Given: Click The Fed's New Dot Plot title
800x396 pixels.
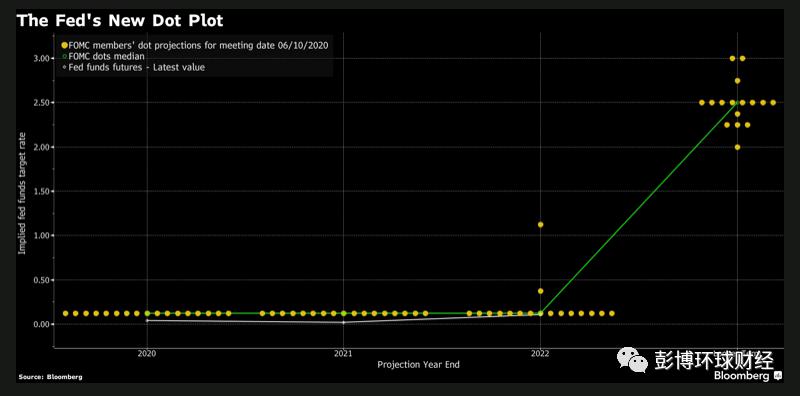Looking at the screenshot, I should click(119, 21).
